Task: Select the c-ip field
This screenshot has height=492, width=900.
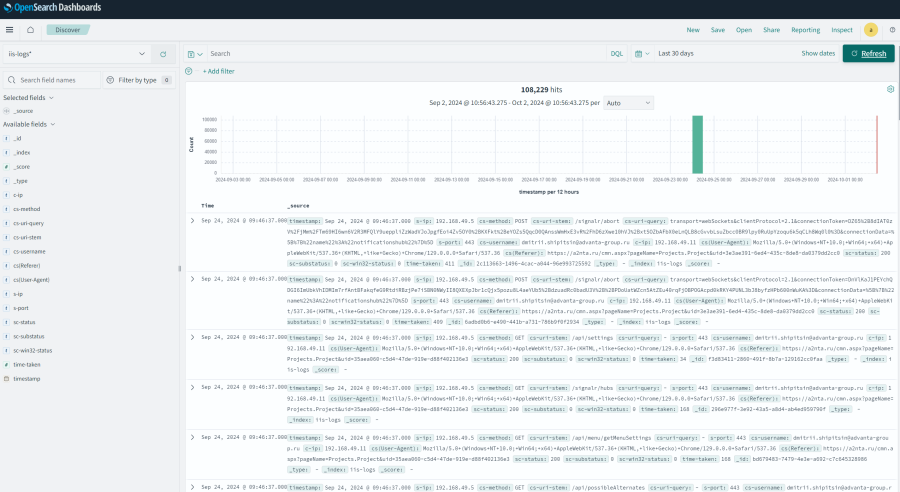Action: 18,195
